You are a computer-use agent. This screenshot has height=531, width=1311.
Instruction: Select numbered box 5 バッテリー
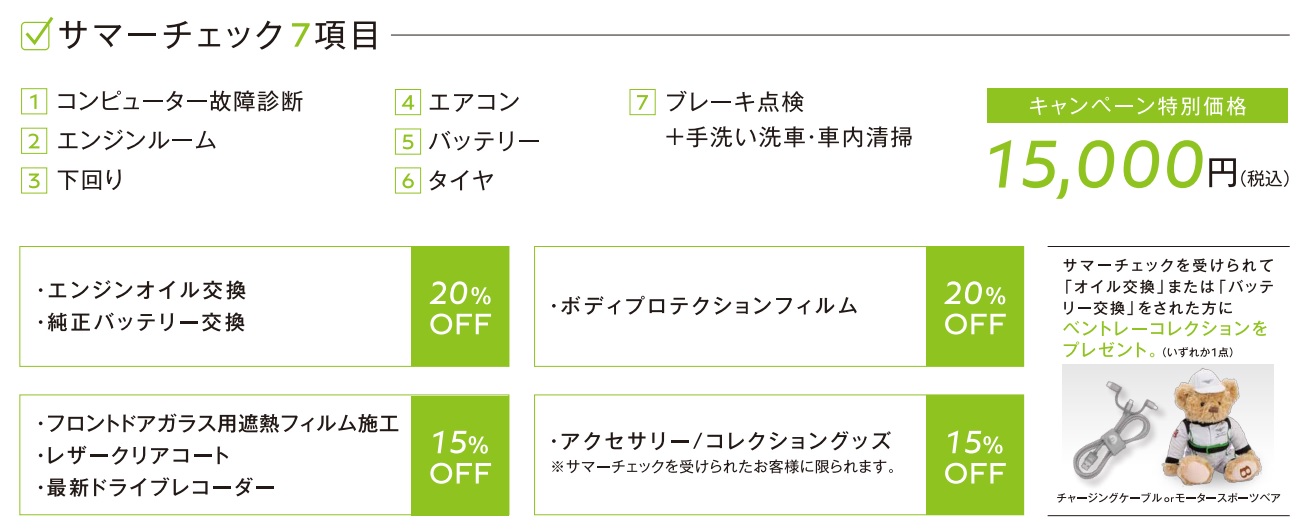407,141
